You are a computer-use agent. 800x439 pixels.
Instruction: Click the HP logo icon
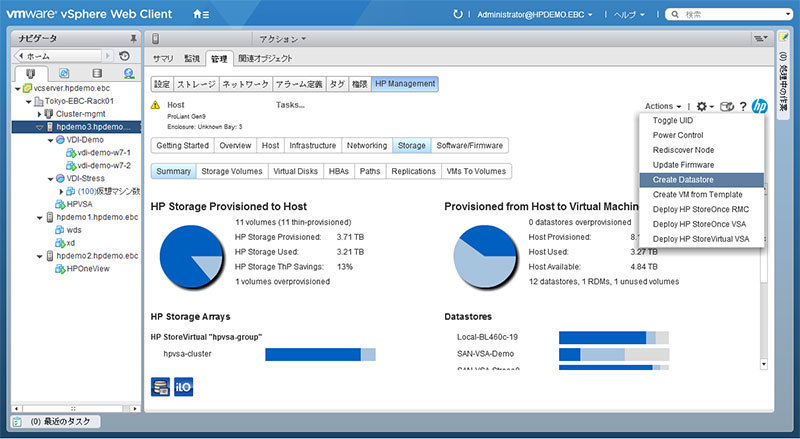(759, 106)
